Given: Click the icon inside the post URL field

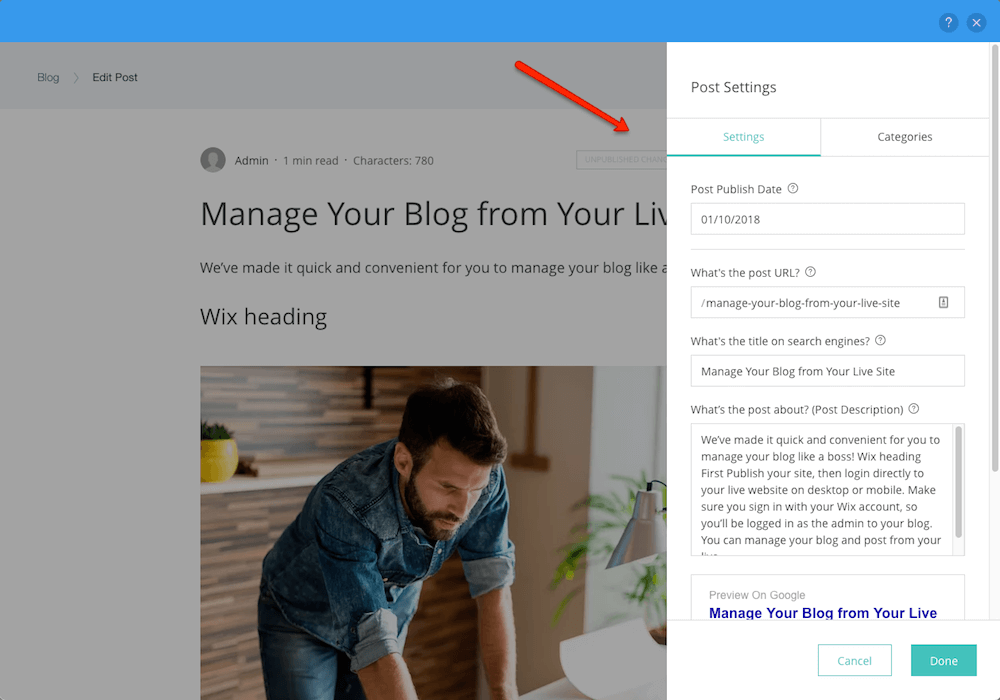Looking at the screenshot, I should [943, 302].
